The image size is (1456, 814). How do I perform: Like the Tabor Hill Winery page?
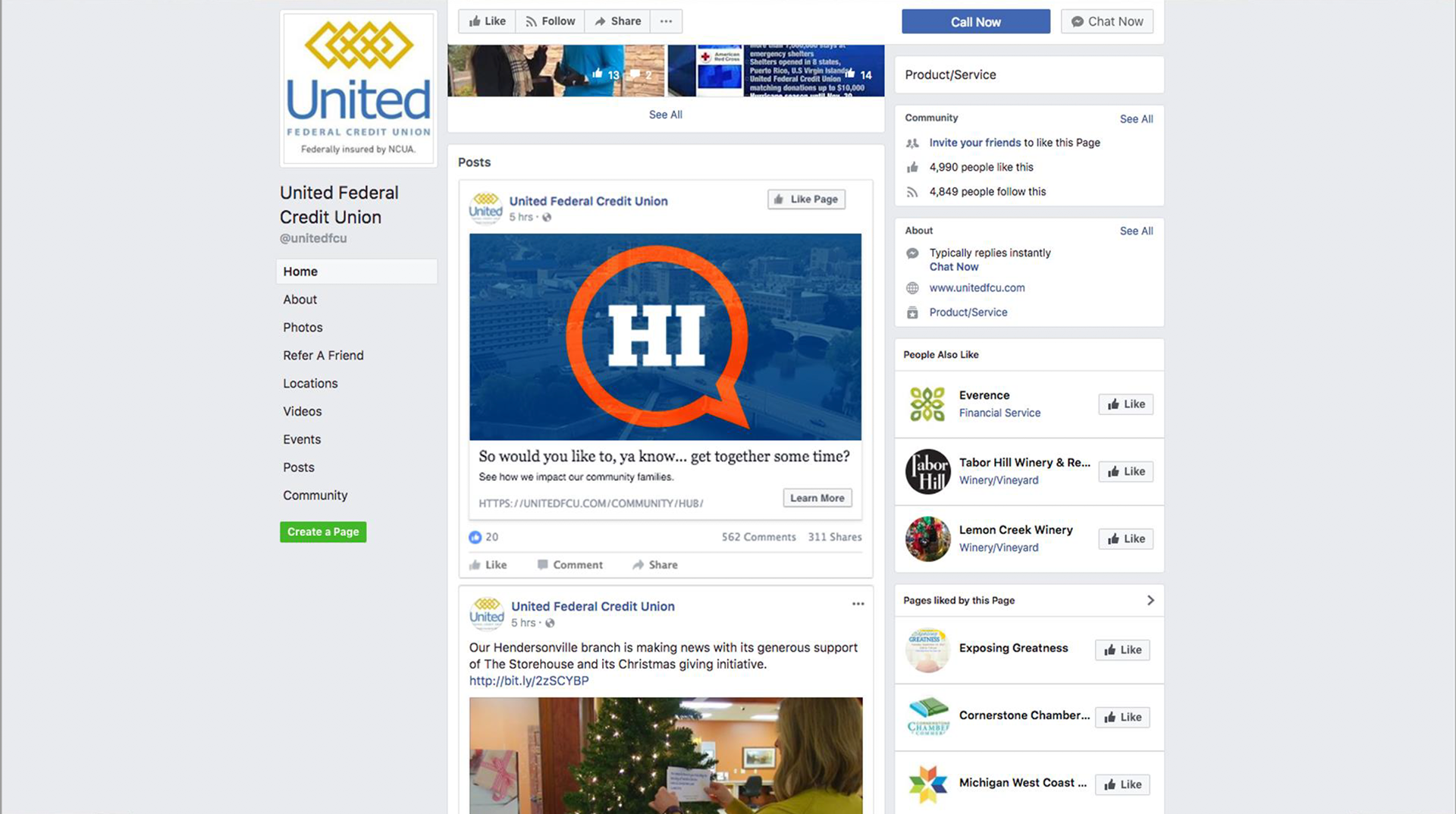(x=1125, y=471)
